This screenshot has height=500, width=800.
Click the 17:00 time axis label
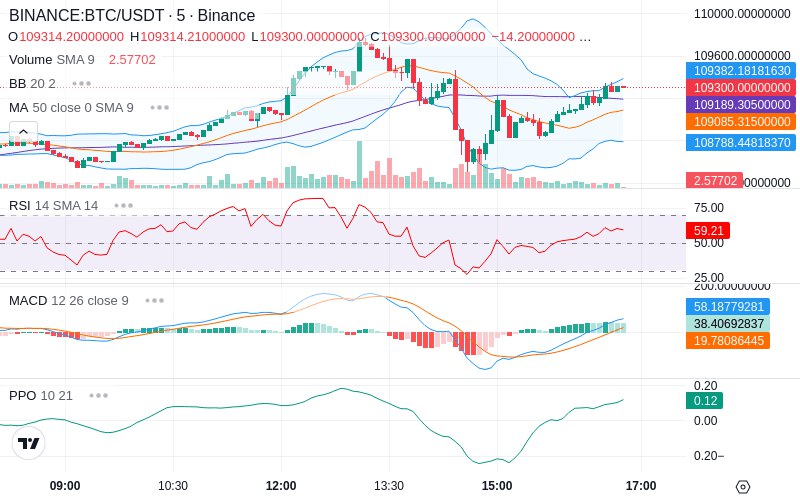click(x=641, y=486)
